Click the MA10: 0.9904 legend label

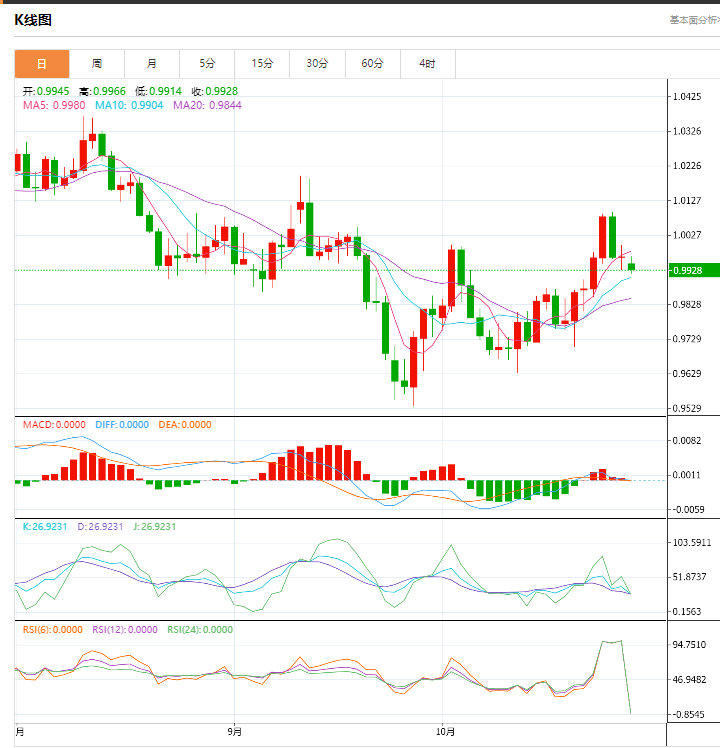(x=129, y=105)
